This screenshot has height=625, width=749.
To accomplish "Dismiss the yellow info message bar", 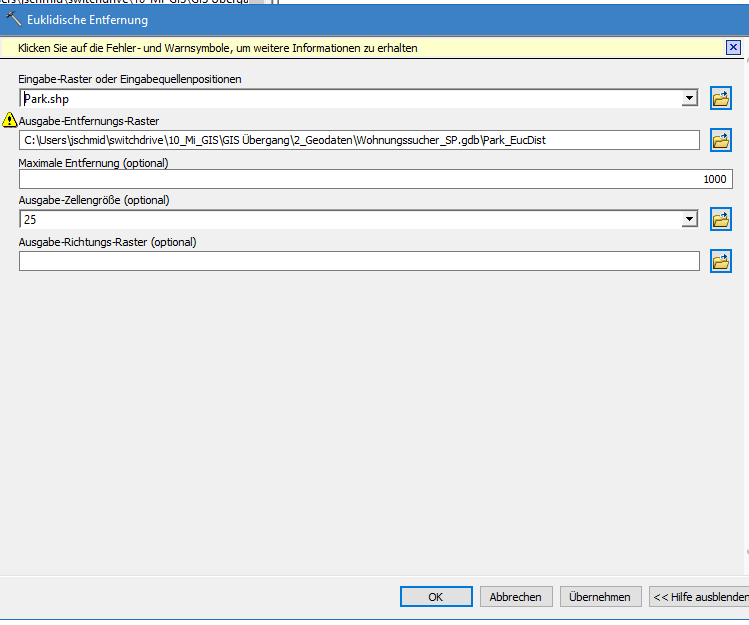I will (x=733, y=47).
